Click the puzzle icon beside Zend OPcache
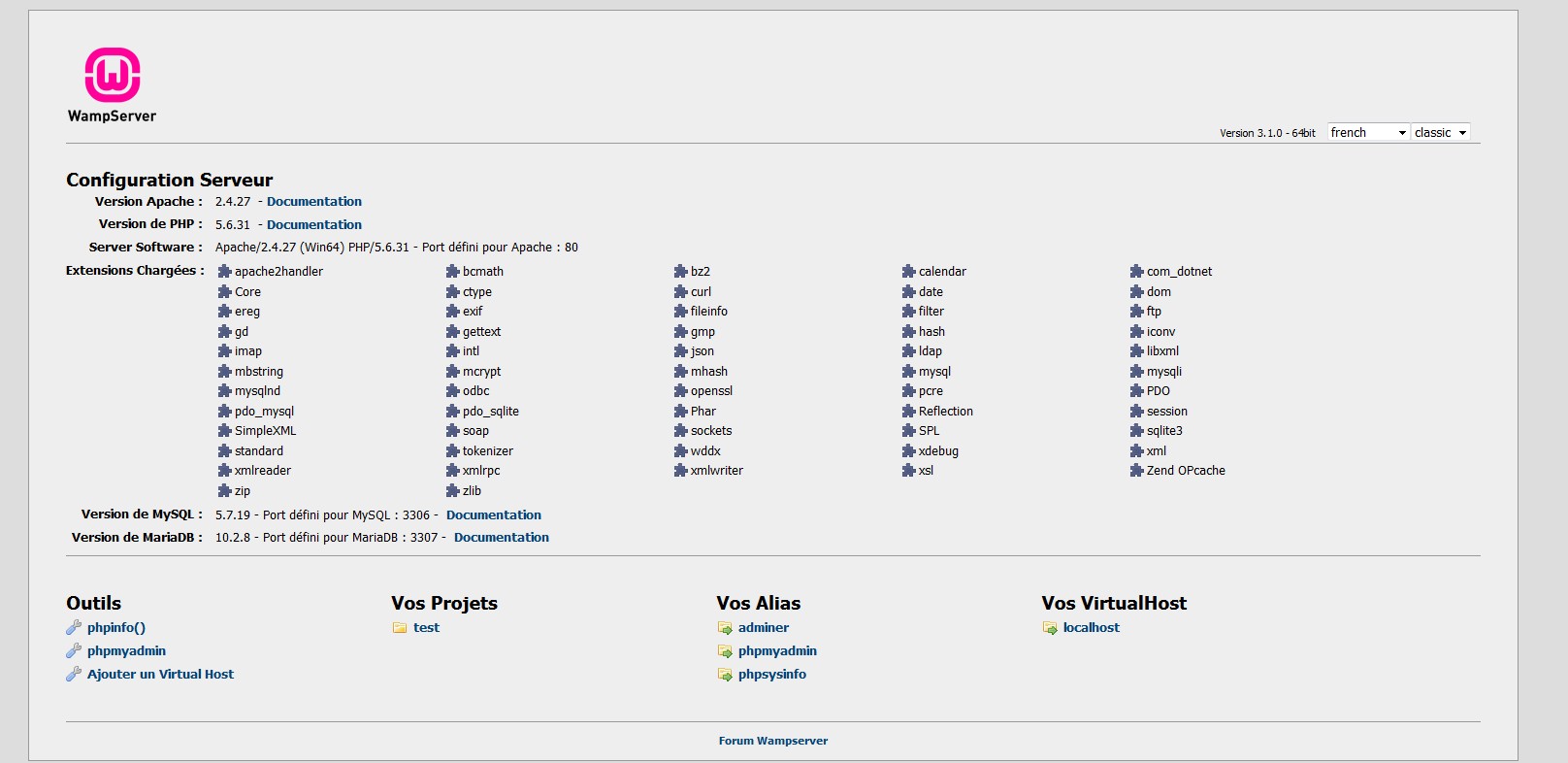Image resolution: width=1568 pixels, height=763 pixels. click(x=1137, y=471)
